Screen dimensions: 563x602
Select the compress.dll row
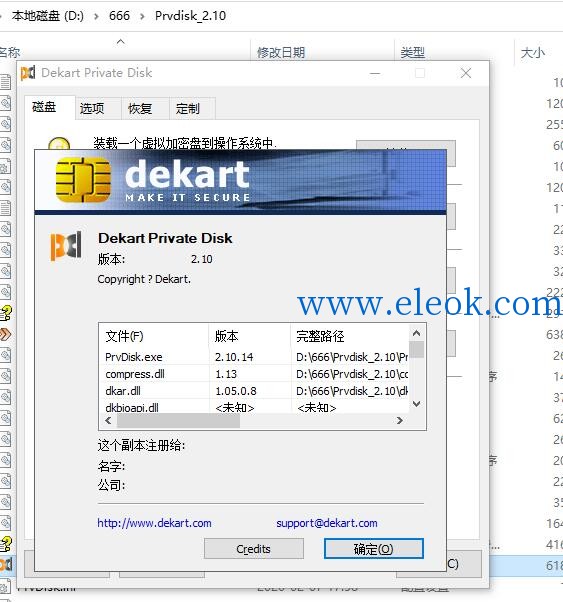point(254,374)
